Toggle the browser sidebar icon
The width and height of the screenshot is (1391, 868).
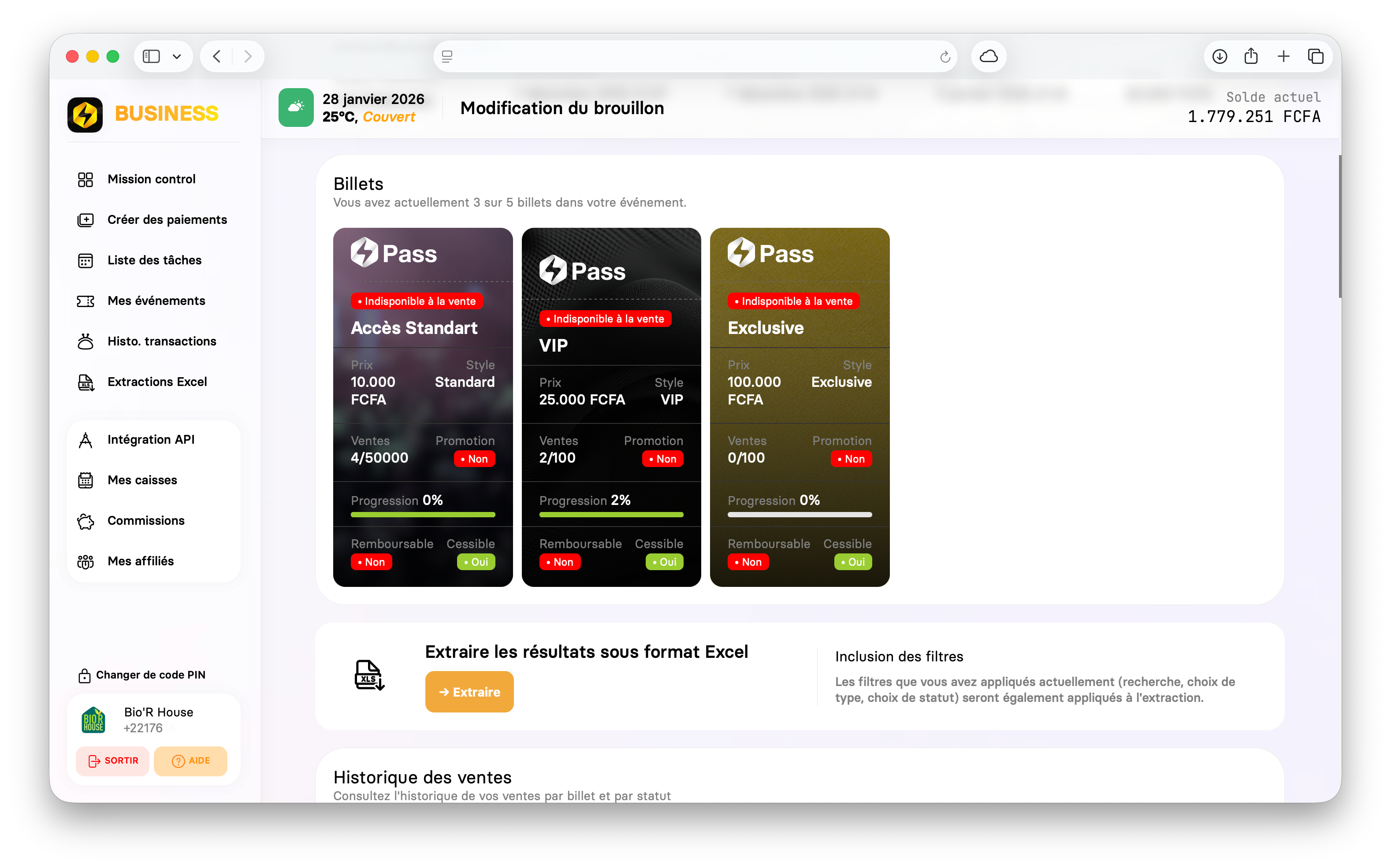pyautogui.click(x=152, y=56)
